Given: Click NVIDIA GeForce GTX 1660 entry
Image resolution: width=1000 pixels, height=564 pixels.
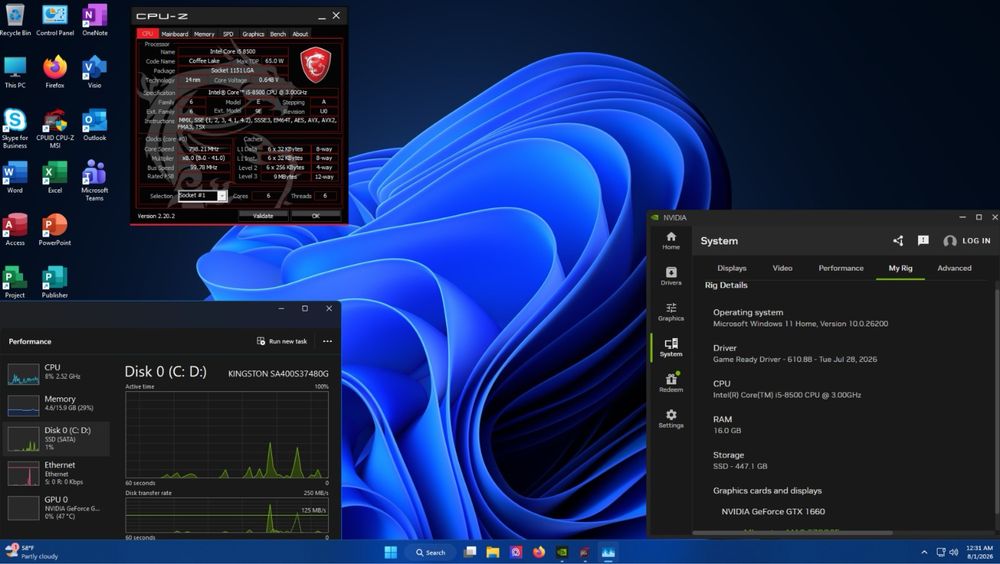Looking at the screenshot, I should 773,511.
